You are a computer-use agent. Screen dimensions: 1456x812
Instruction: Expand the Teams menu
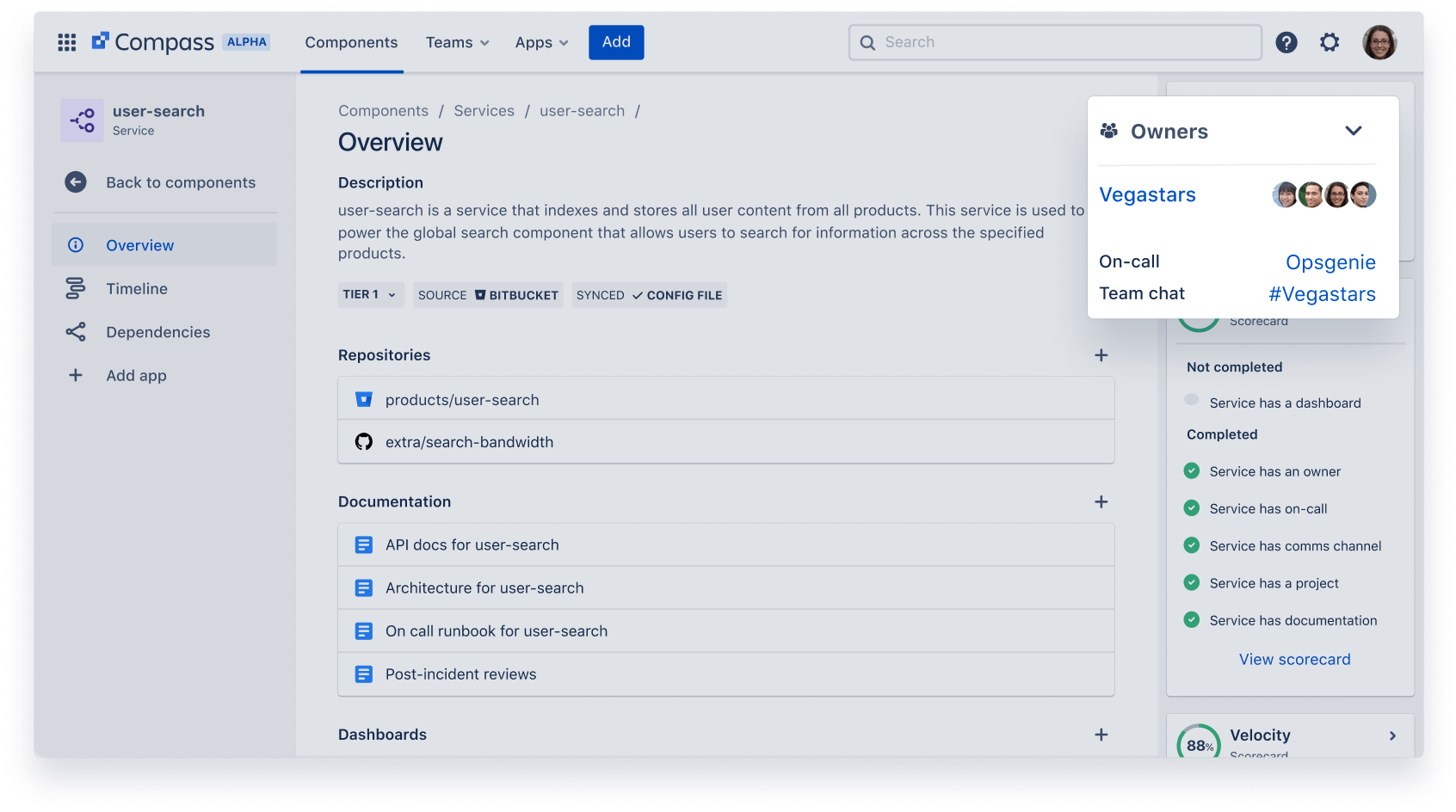[457, 42]
